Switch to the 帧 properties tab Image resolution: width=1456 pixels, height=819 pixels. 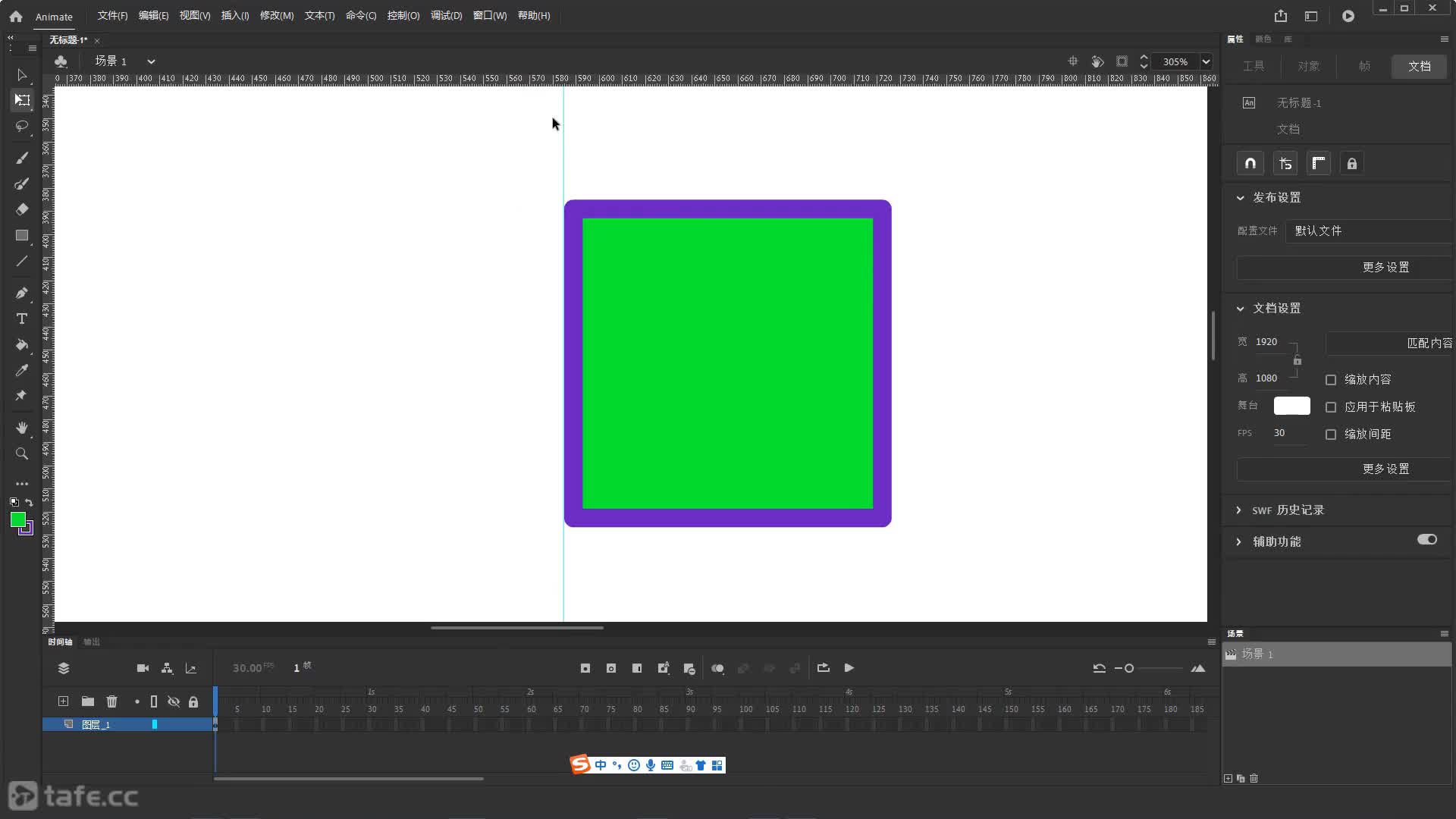(1364, 66)
